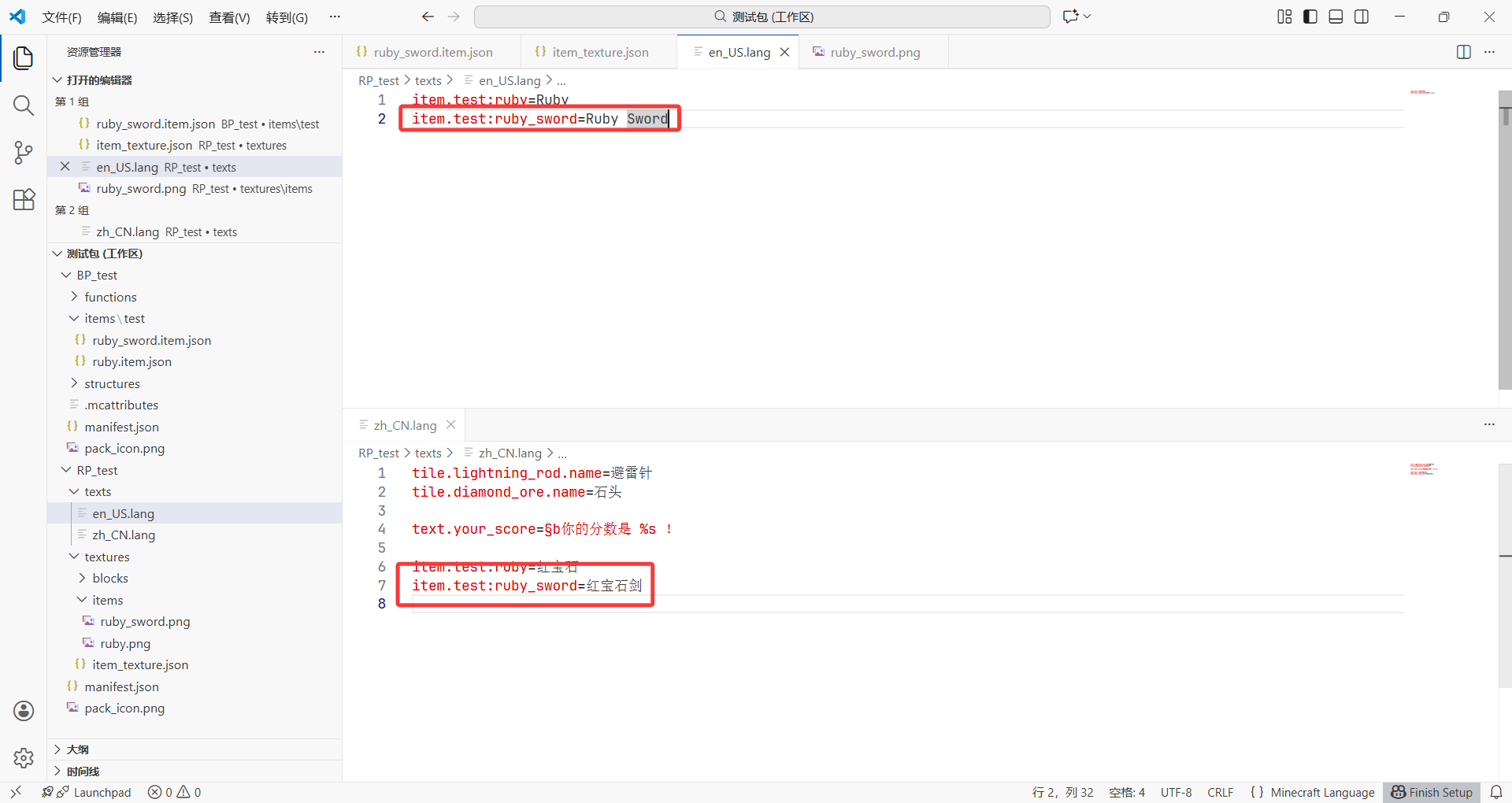Open the Search view in activity bar
This screenshot has width=1512, height=803.
24,105
